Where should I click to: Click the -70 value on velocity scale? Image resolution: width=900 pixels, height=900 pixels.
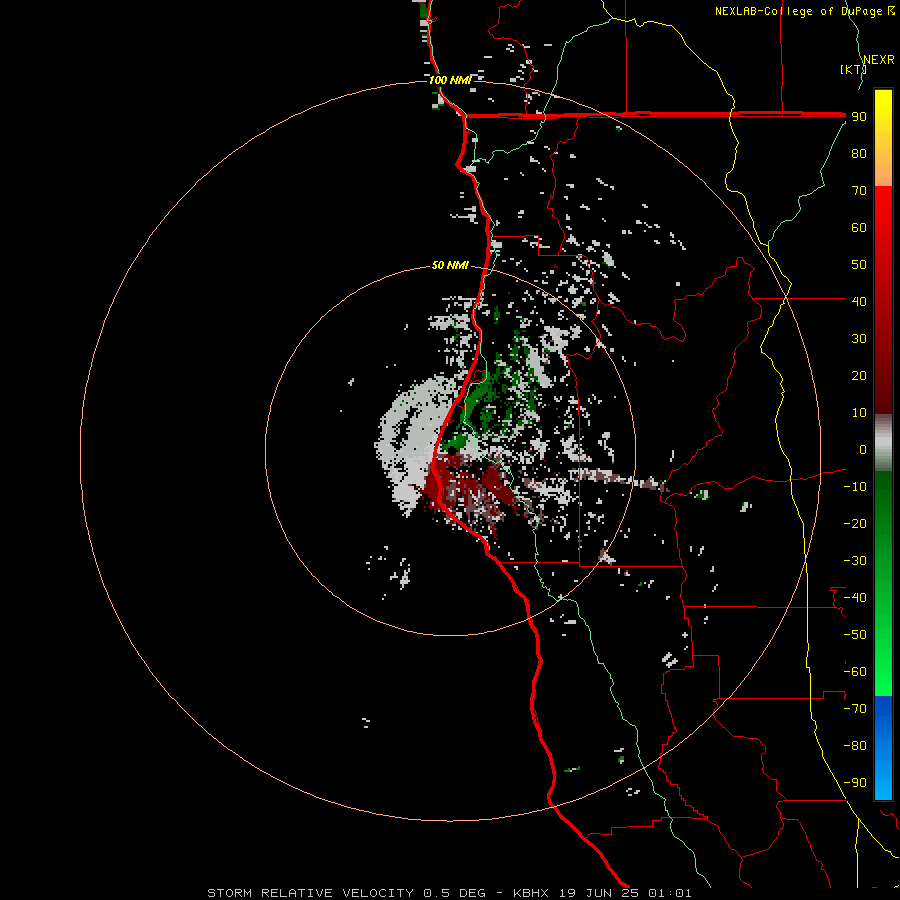pos(855,709)
